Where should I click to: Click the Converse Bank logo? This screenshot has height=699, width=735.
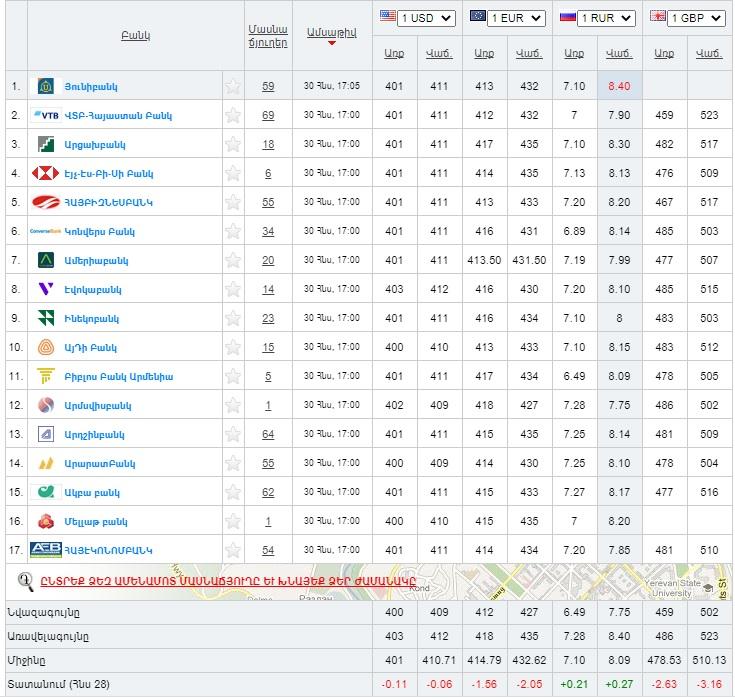coord(46,231)
